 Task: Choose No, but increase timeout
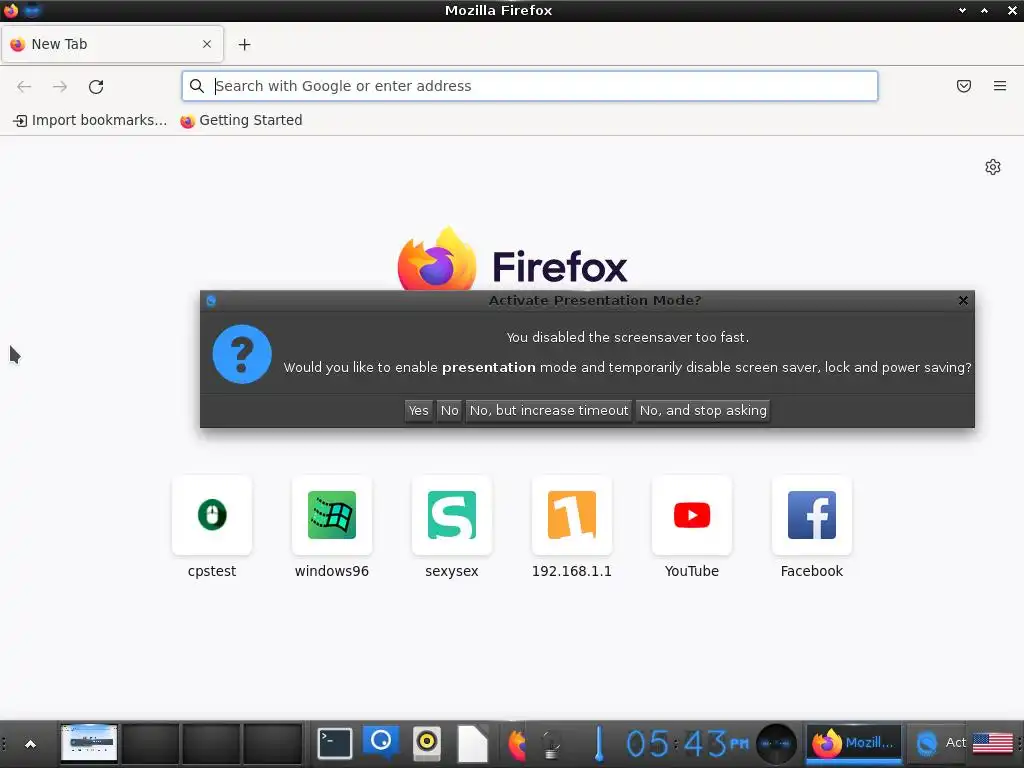(549, 410)
